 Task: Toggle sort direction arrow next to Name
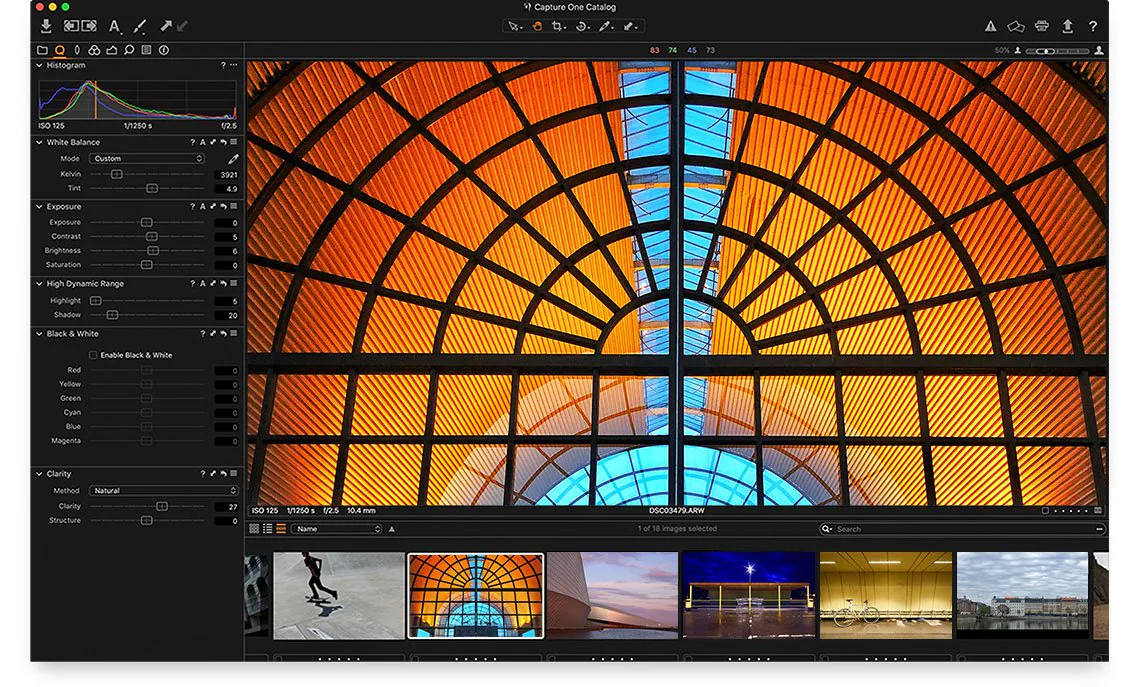(x=392, y=529)
